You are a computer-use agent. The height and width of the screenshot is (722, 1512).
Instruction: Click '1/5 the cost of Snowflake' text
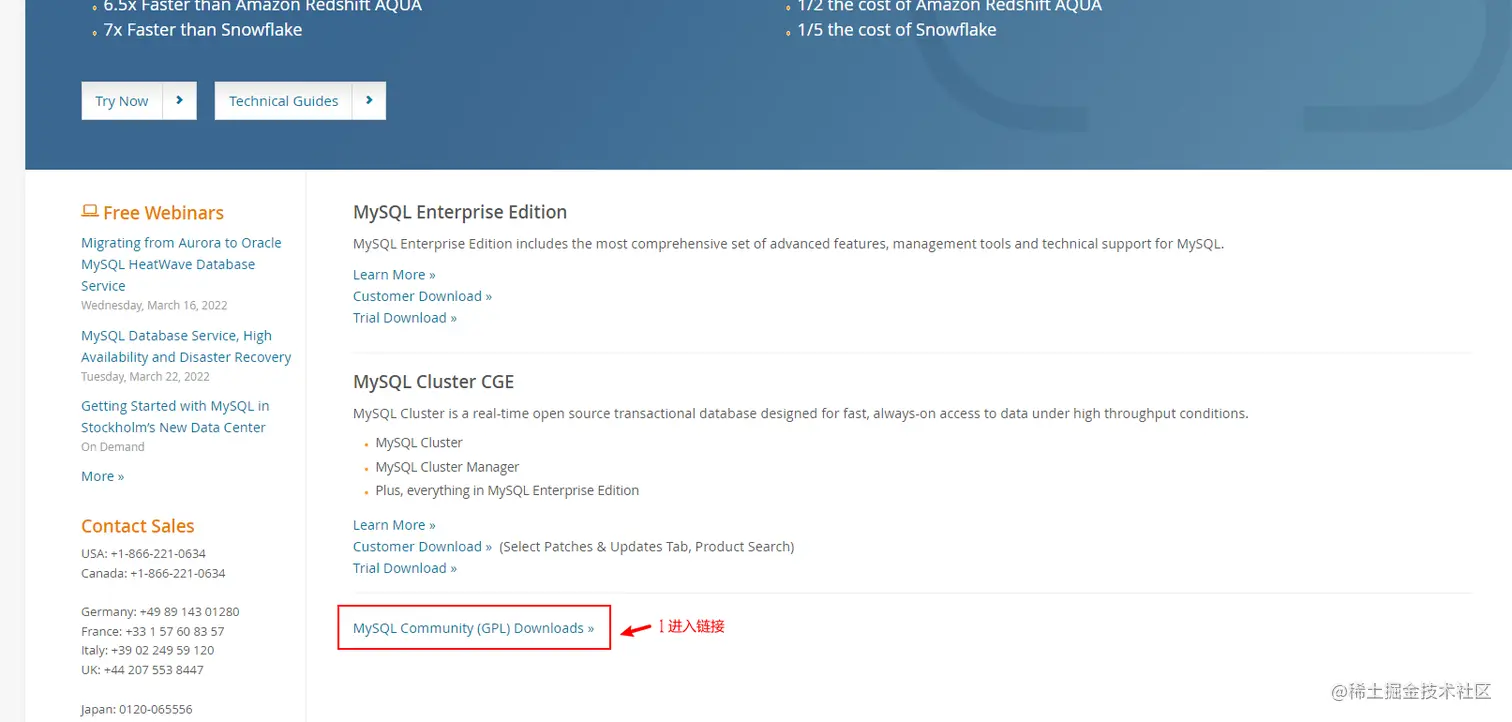point(897,30)
